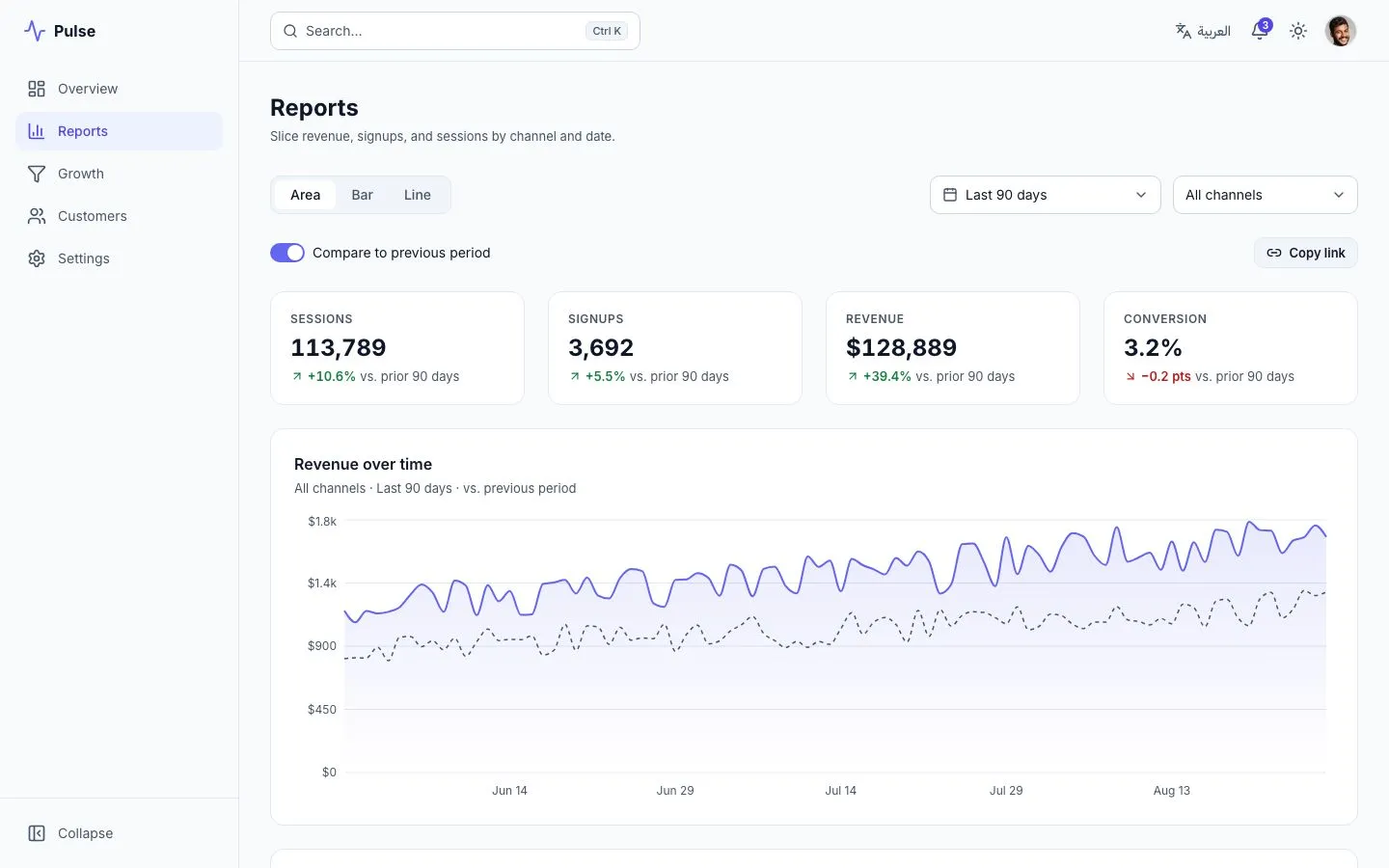Click the Reports bar-chart icon
The image size is (1389, 868).
pyautogui.click(x=37, y=131)
